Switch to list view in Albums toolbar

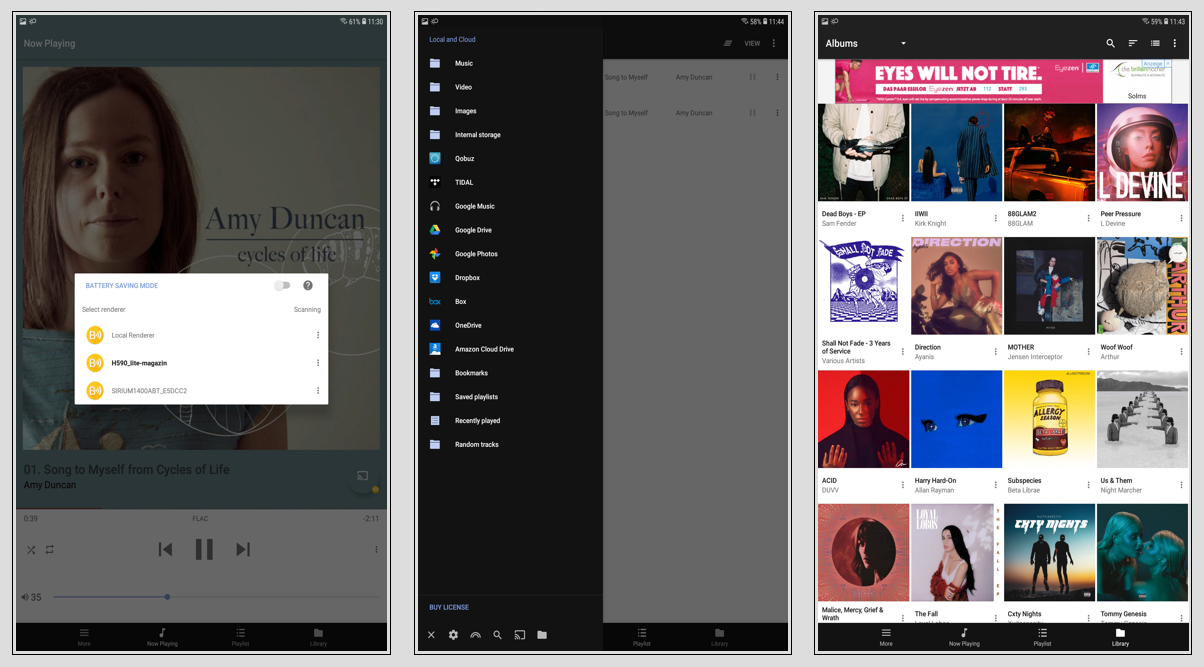pyautogui.click(x=1155, y=44)
